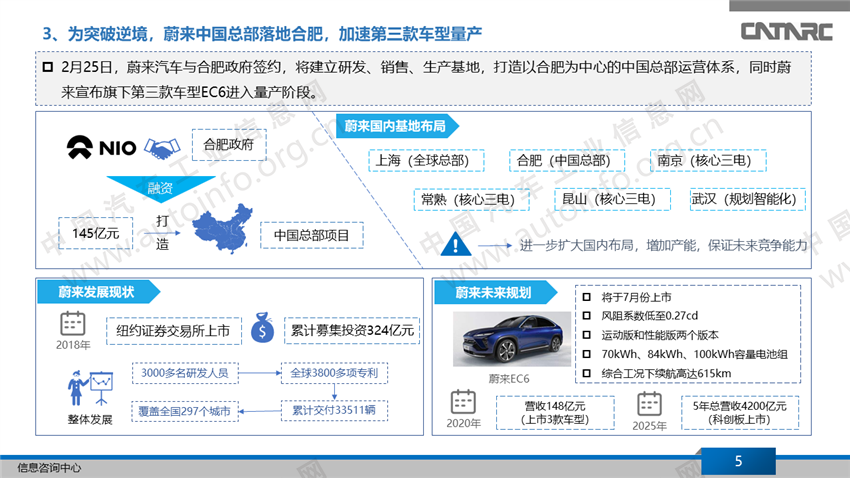850x478 pixels.
Task: Click the 纽约证券交易所上市 box
Action: 173,331
